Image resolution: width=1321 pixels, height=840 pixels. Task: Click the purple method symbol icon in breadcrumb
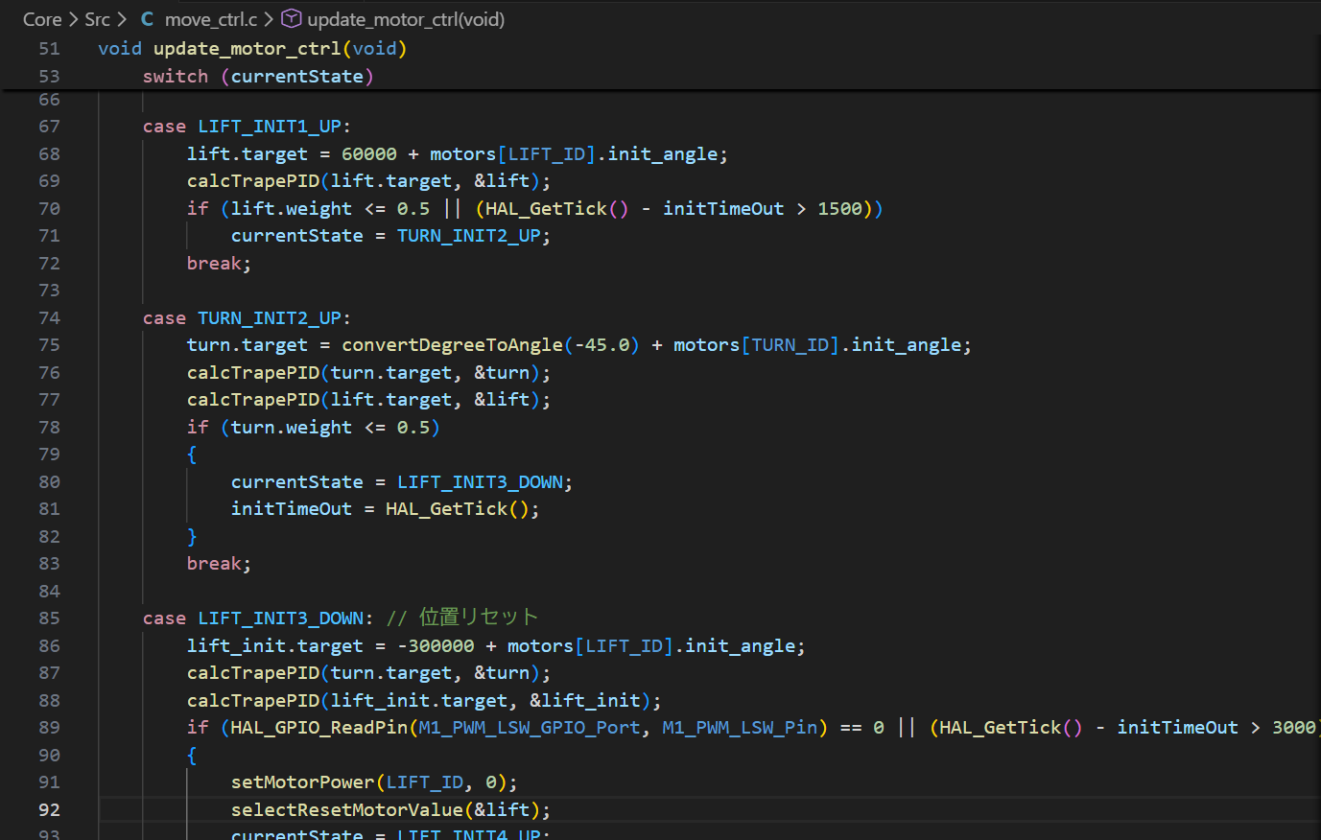point(292,19)
